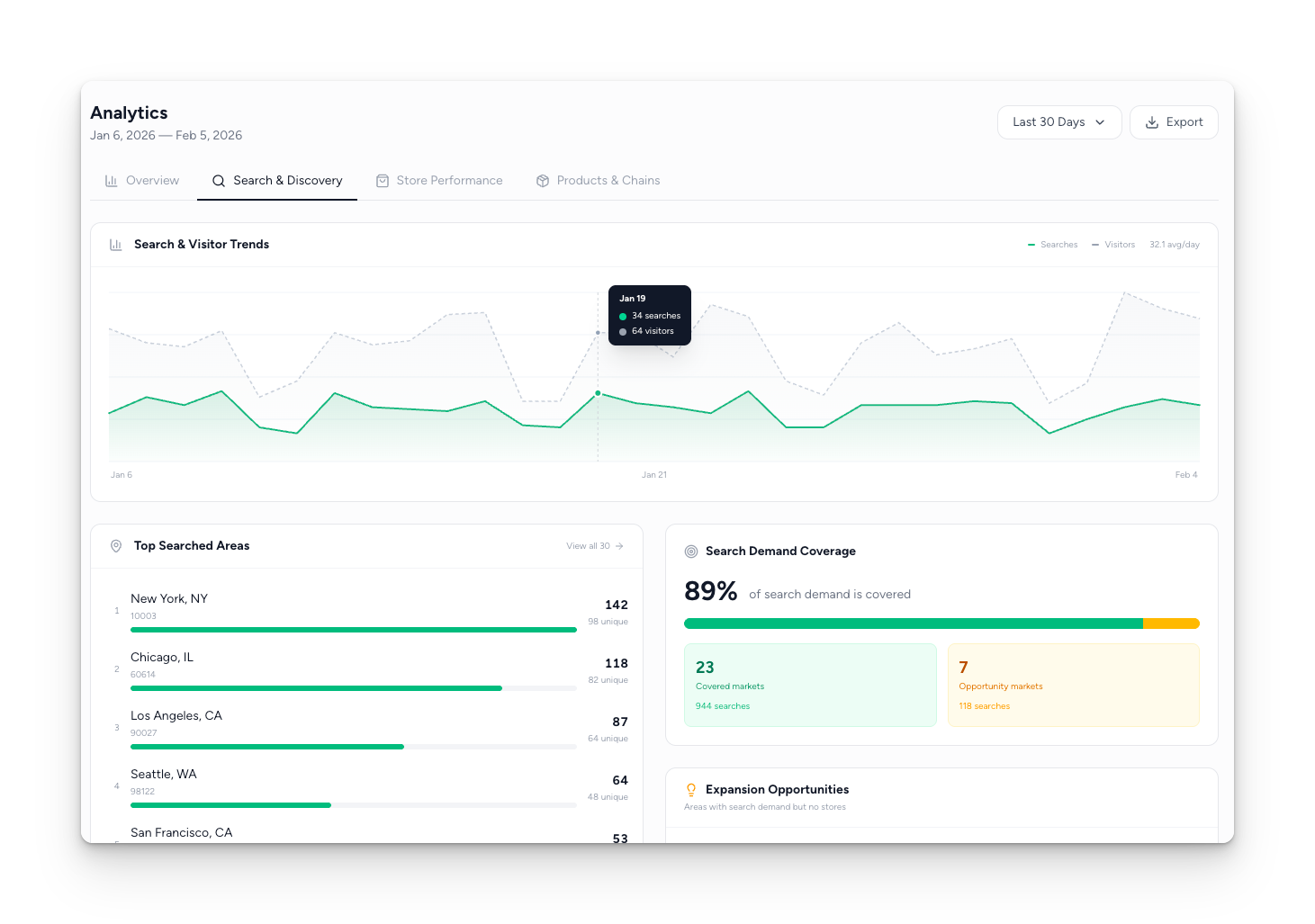Click the 32.1 avg/day label
The width and height of the screenshot is (1315, 924).
pyautogui.click(x=1175, y=245)
